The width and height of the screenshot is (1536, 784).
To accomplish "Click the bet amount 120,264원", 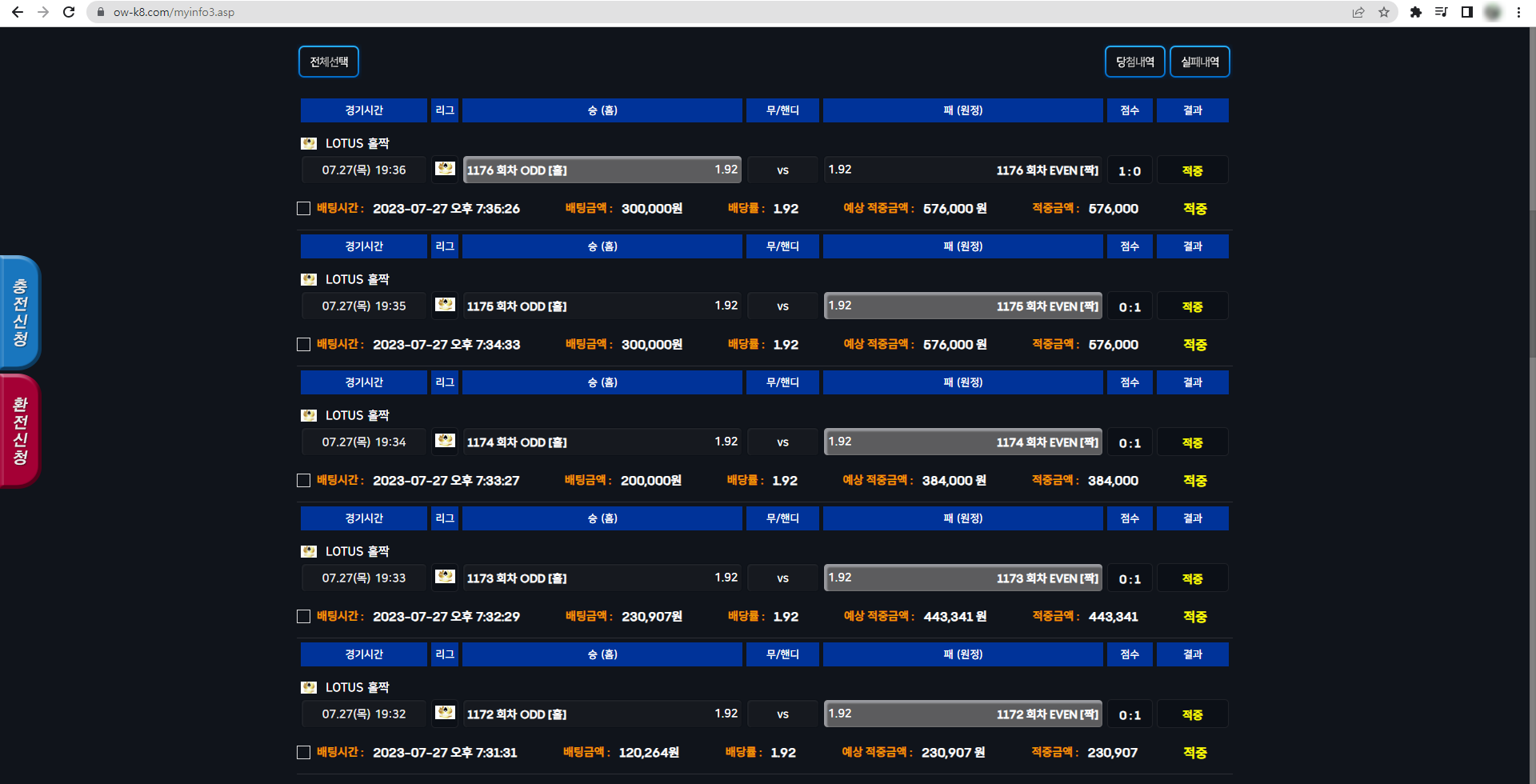I will [x=649, y=753].
